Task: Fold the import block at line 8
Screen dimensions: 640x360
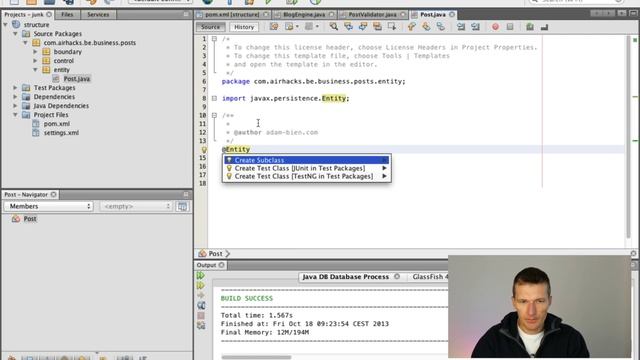Action: [x=214, y=98]
